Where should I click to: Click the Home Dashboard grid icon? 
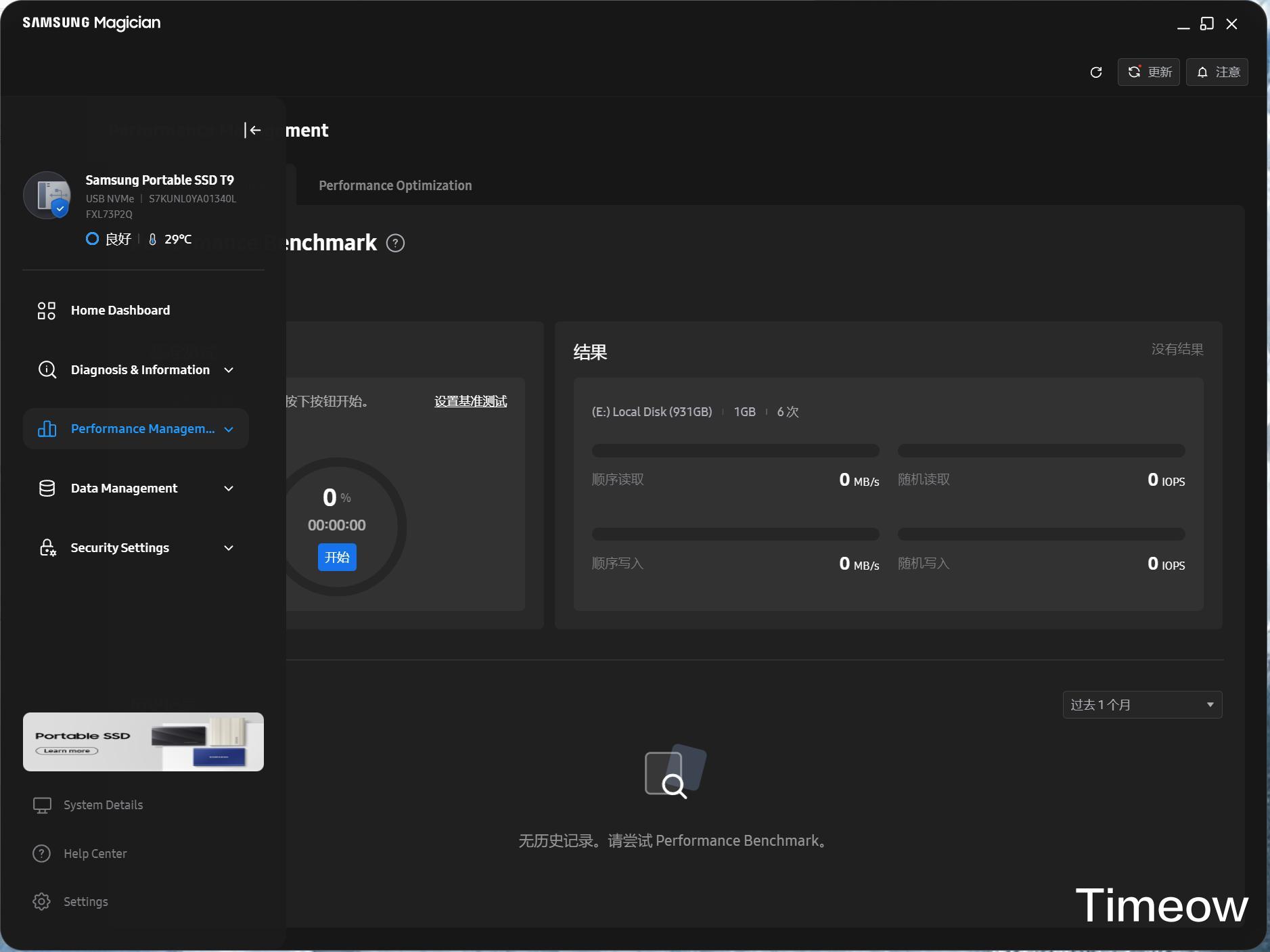[46, 311]
